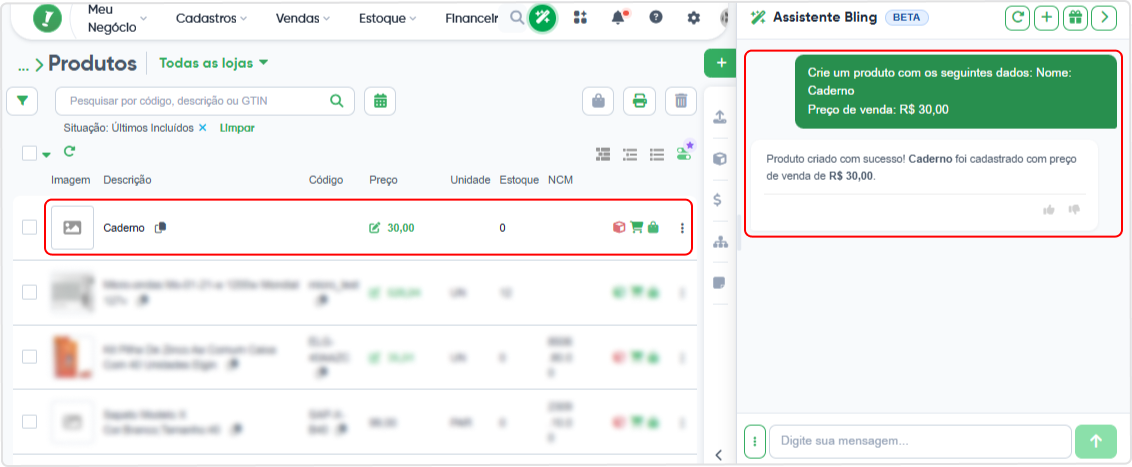The height and width of the screenshot is (467, 1132).
Task: Remove the Últimos Incluídos filter with X
Action: [x=203, y=128]
